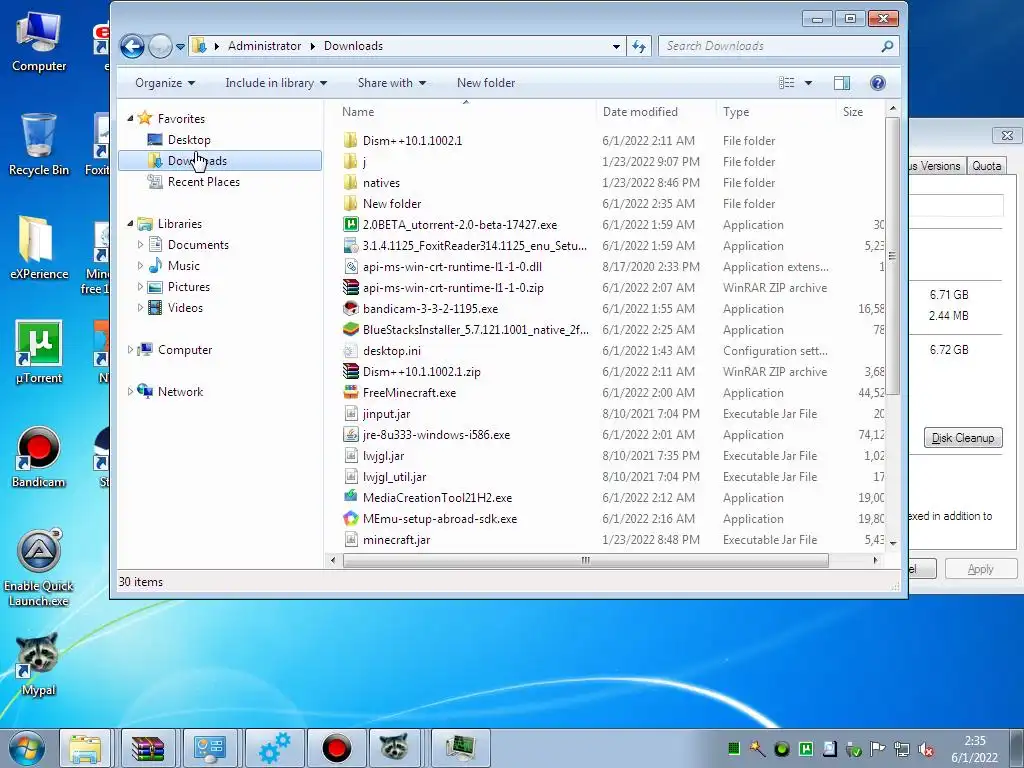Click the Apply button in properties window

coord(980,569)
